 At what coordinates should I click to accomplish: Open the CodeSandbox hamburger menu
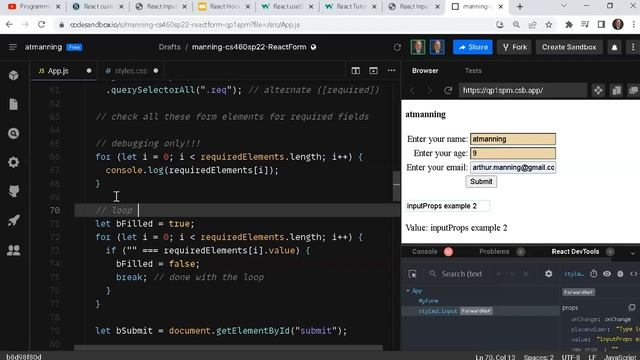[x=13, y=47]
